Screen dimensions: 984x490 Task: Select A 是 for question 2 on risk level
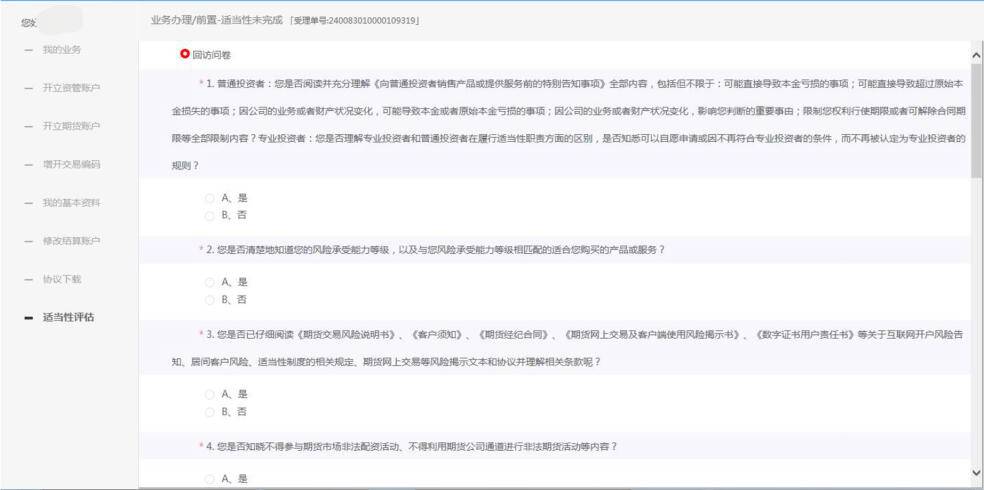pyautogui.click(x=209, y=282)
